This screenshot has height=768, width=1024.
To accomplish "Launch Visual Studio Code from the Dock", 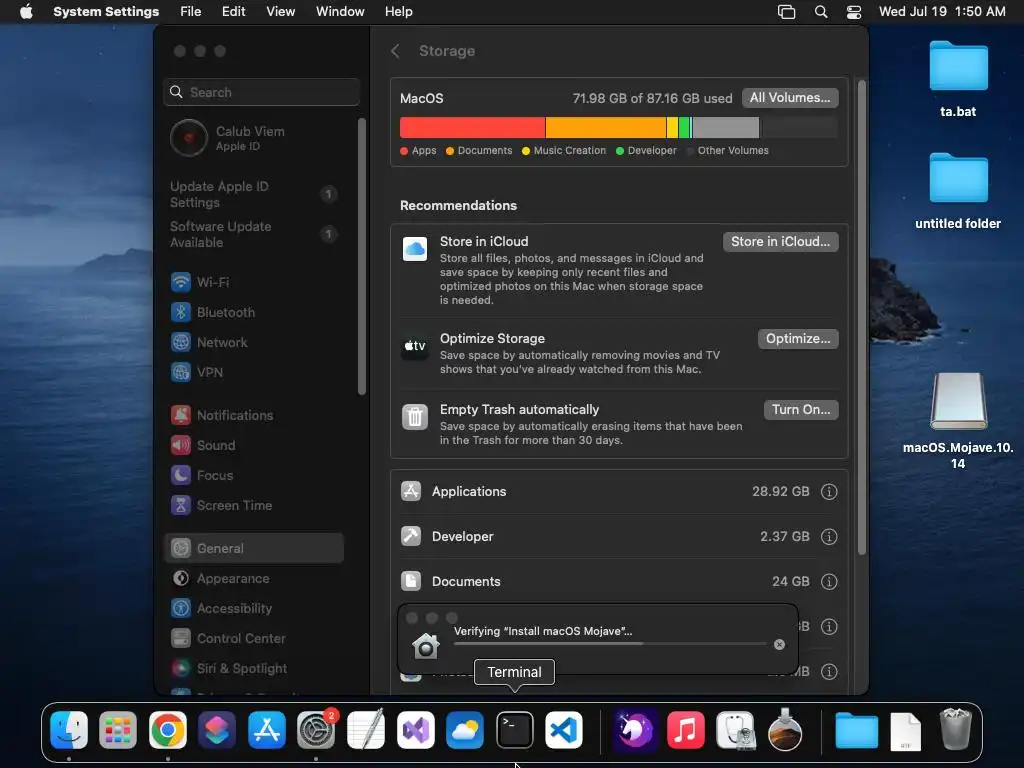I will [x=564, y=730].
